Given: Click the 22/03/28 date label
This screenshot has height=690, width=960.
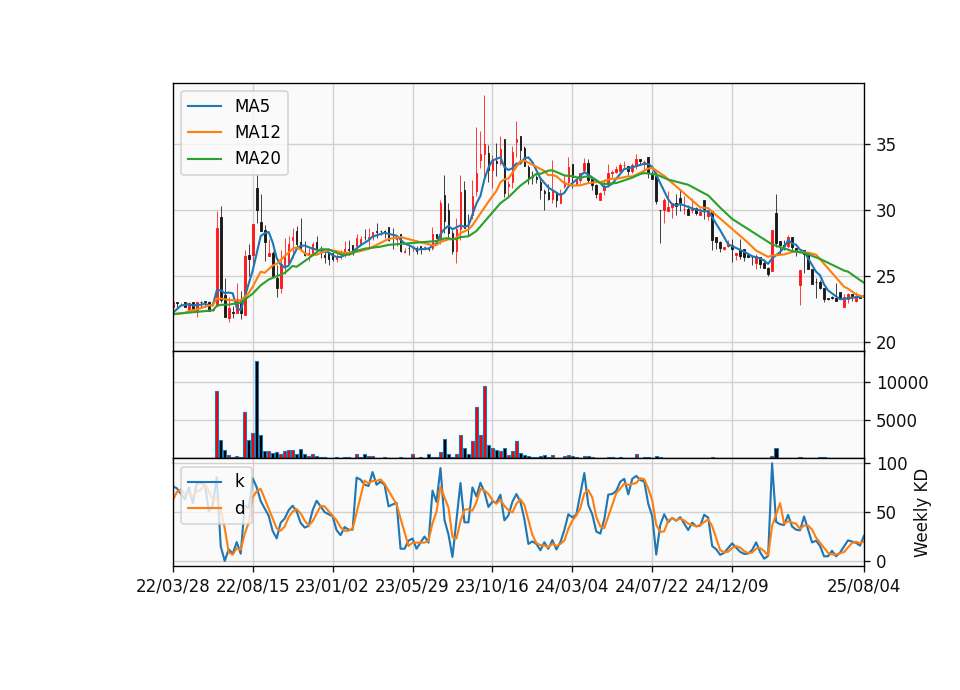Looking at the screenshot, I should coord(173,586).
